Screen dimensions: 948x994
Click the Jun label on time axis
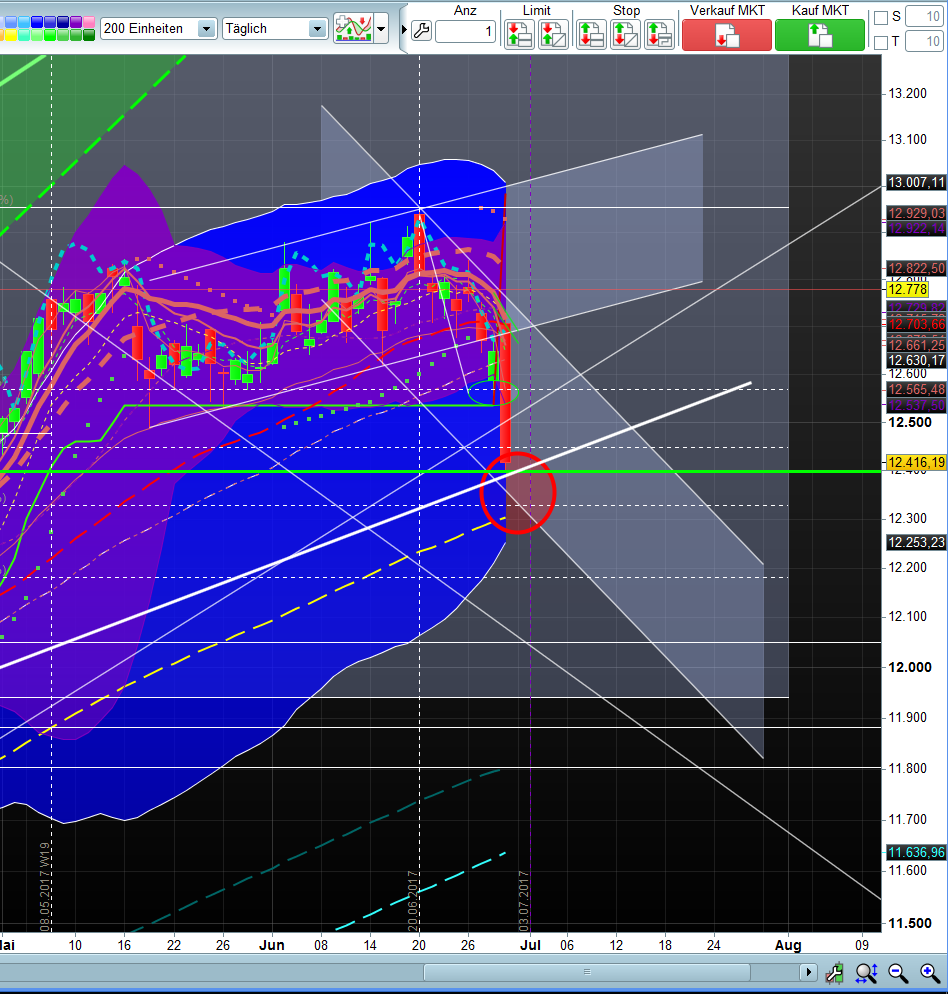pos(271,945)
